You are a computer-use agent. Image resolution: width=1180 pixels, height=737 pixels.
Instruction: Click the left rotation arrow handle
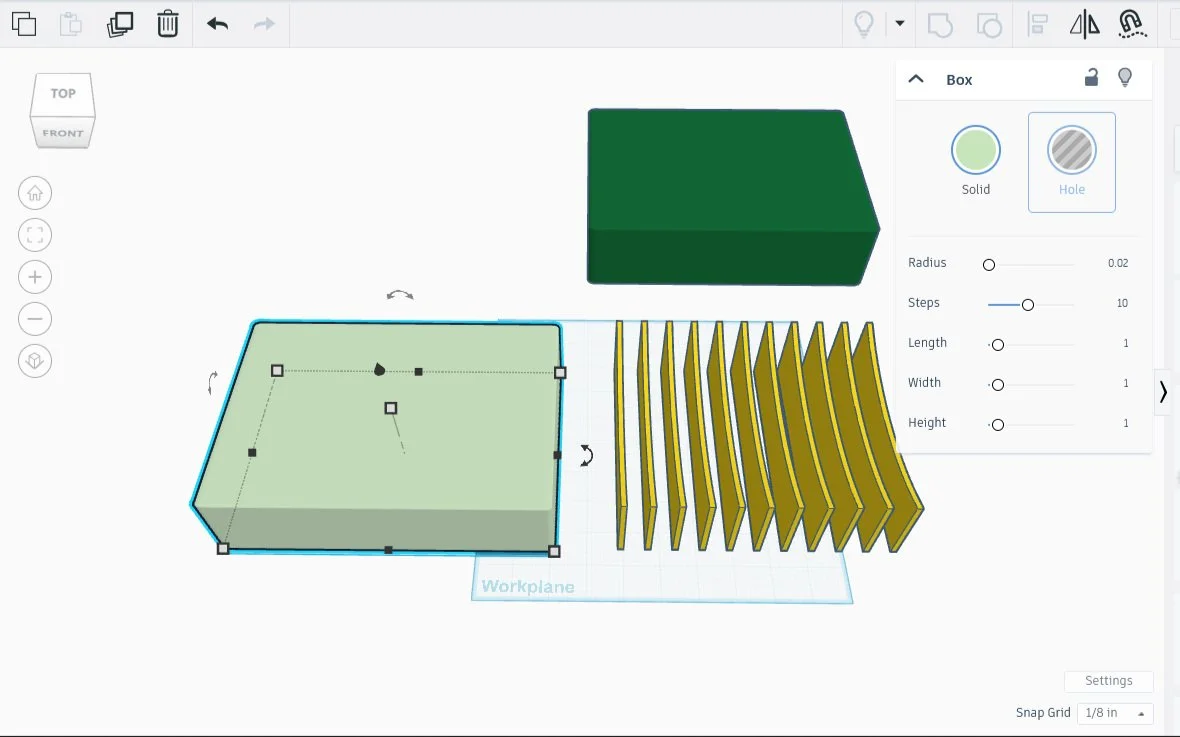tap(213, 382)
